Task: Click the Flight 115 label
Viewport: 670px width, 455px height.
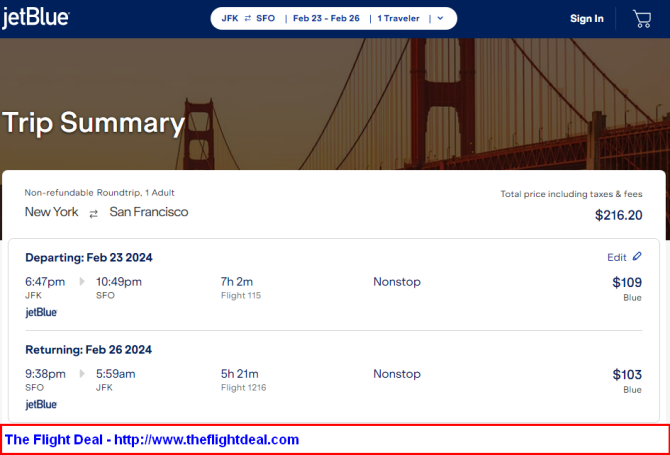Action: (241, 296)
